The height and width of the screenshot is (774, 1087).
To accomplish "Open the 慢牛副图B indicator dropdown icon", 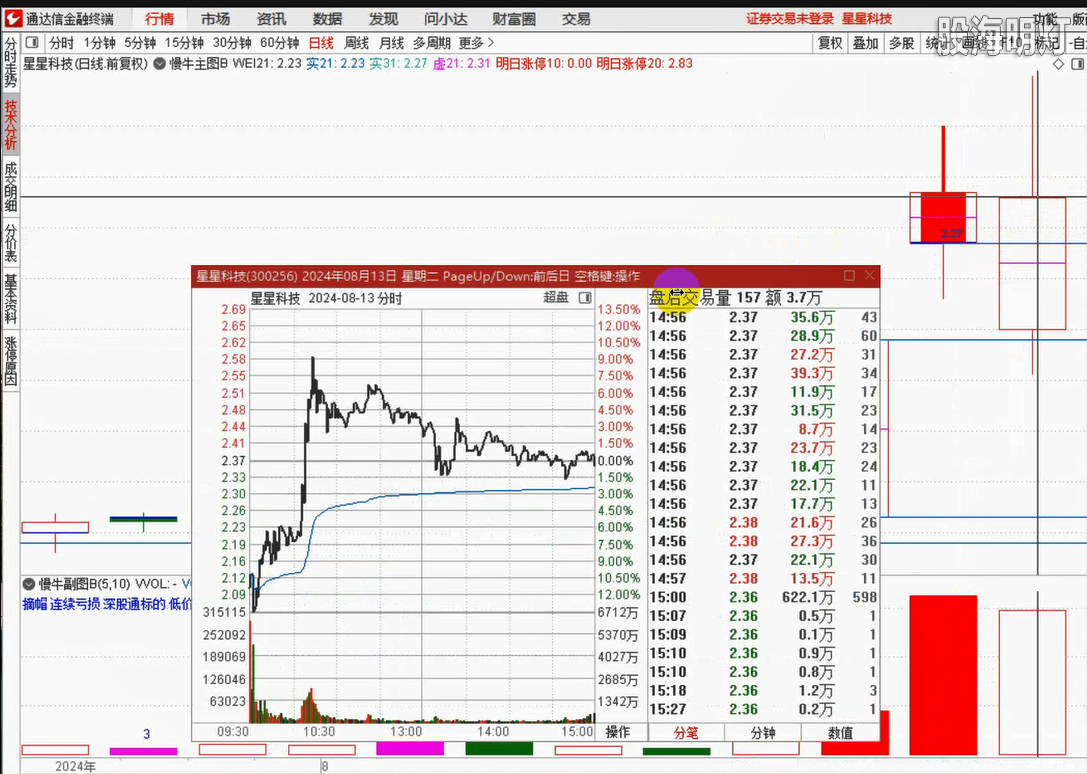I will 29,584.
